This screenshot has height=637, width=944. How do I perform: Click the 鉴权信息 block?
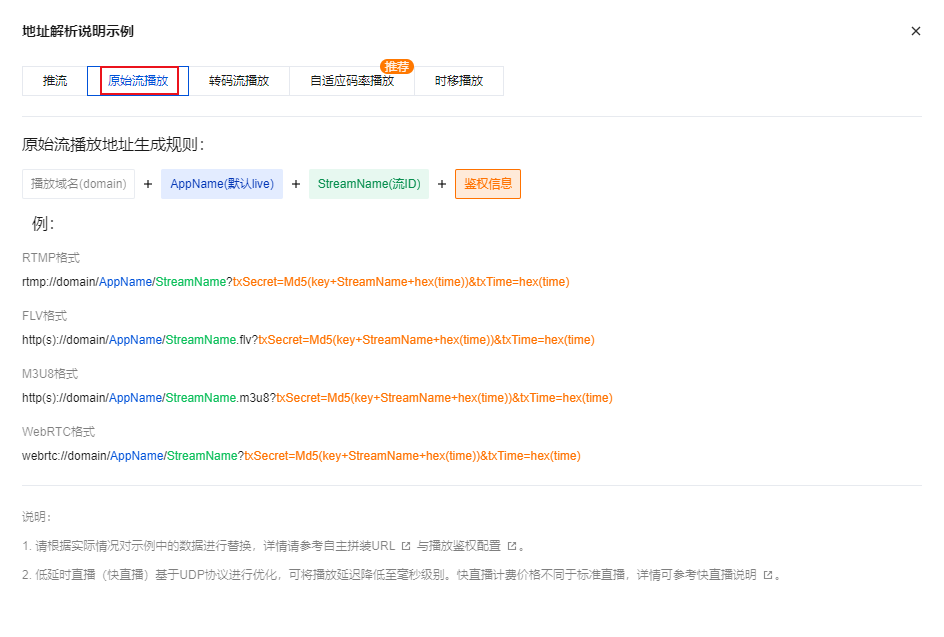[488, 184]
